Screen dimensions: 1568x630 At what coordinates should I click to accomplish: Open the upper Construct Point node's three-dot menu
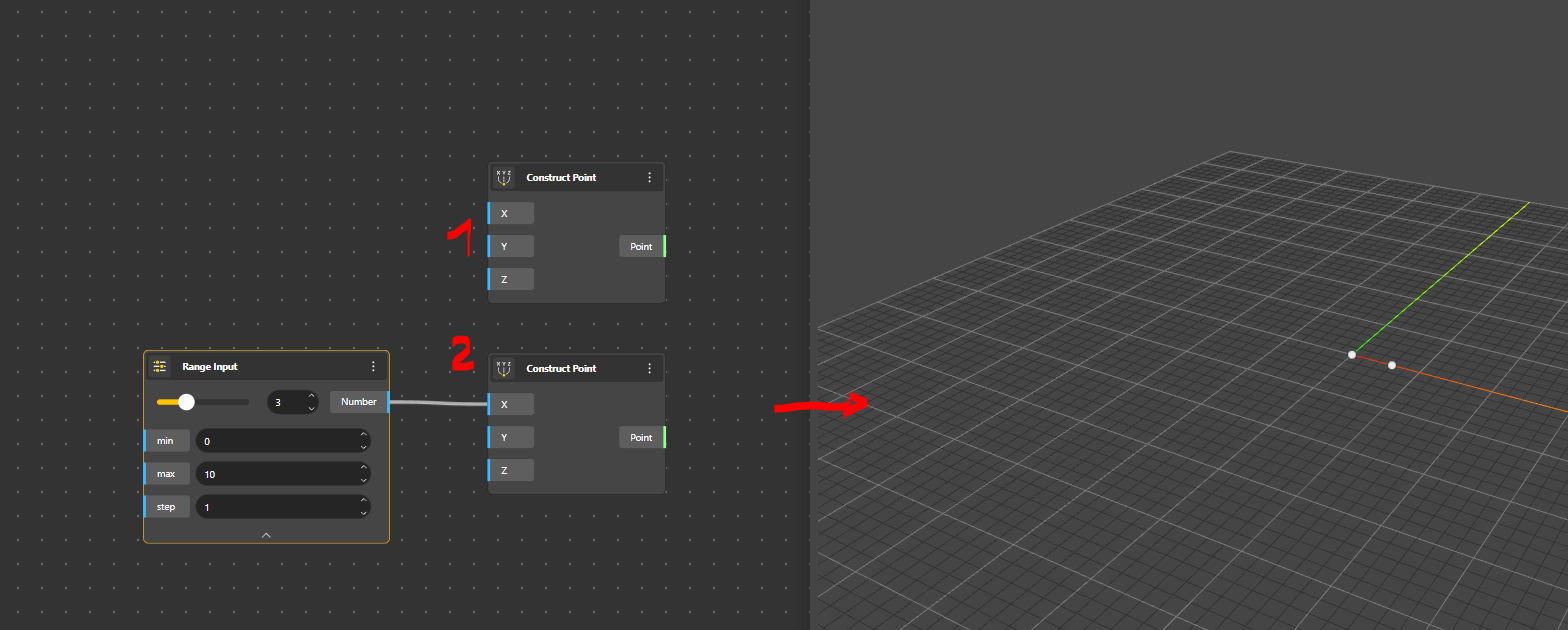(650, 177)
